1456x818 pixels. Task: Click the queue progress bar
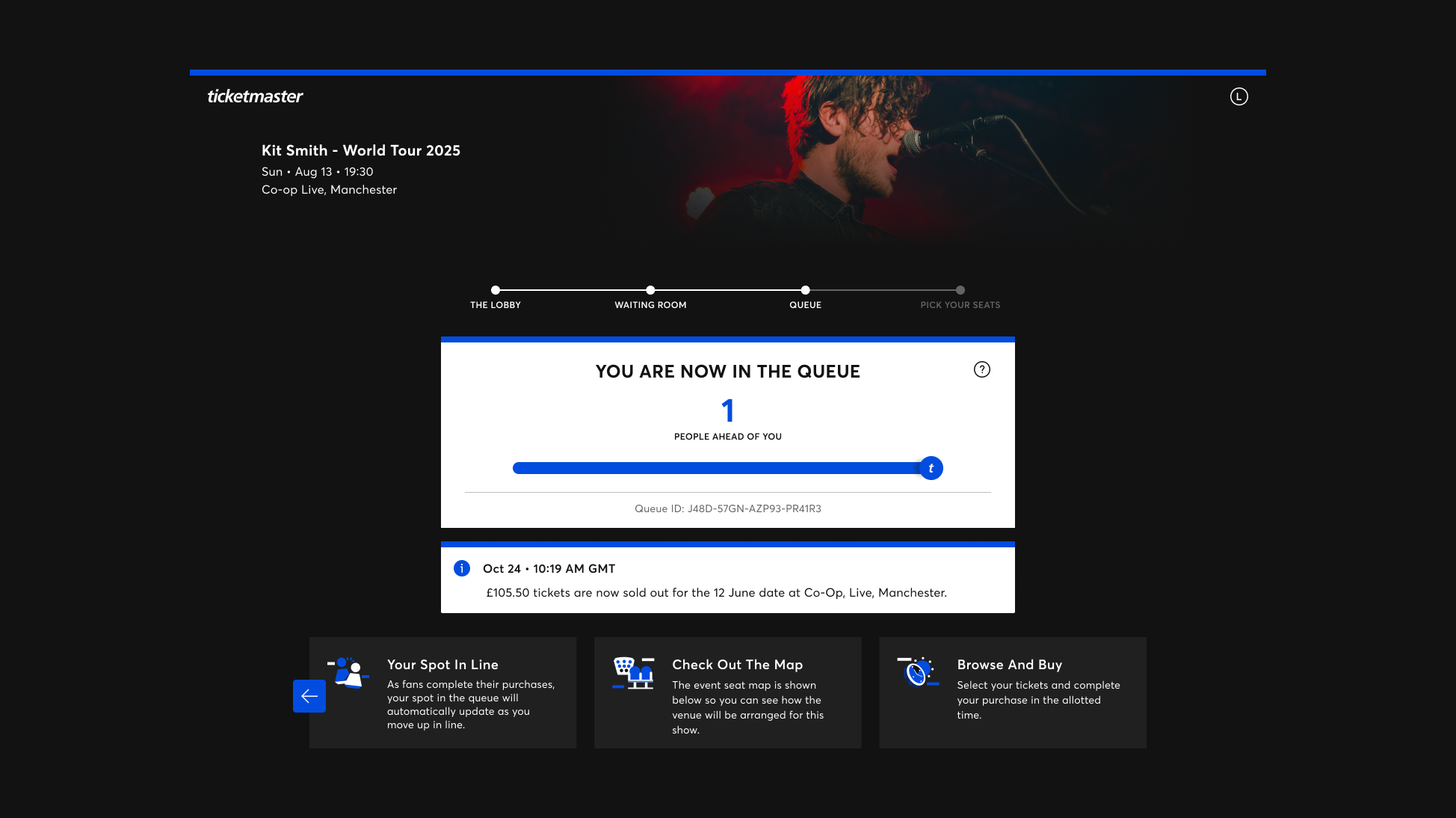point(718,467)
